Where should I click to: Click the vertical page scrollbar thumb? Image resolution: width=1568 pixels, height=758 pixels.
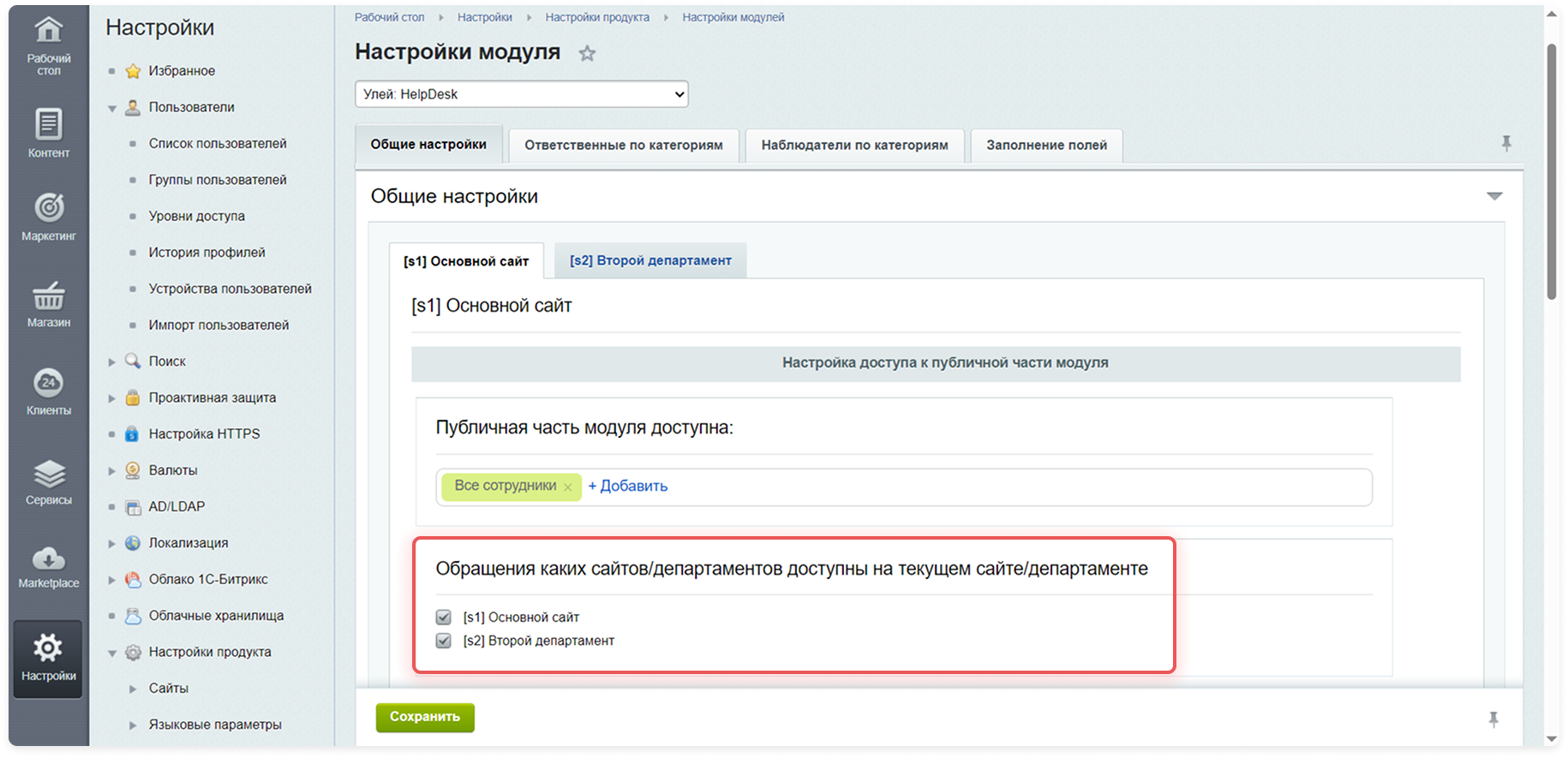coord(1552,171)
